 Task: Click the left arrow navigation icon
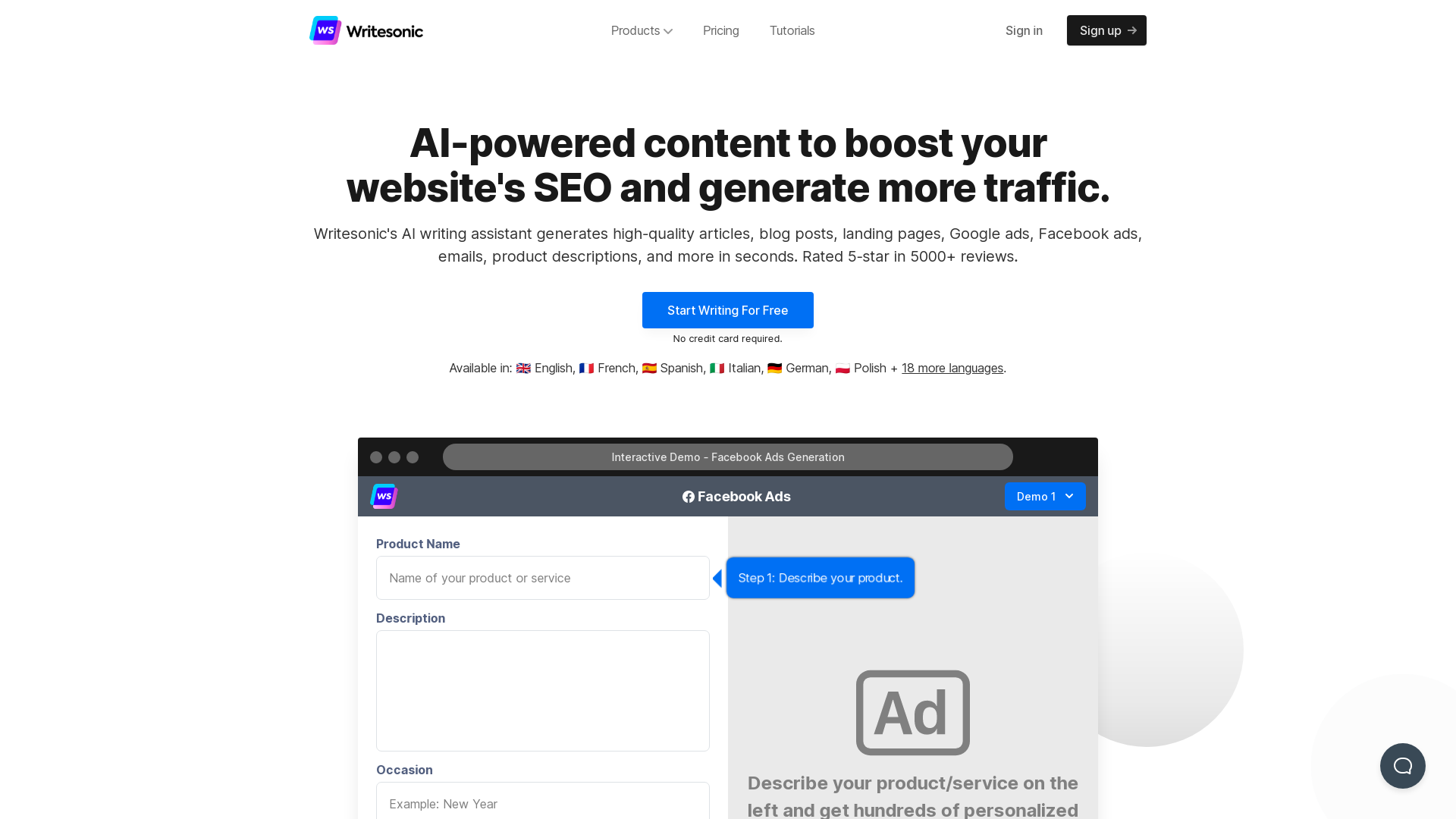click(720, 578)
